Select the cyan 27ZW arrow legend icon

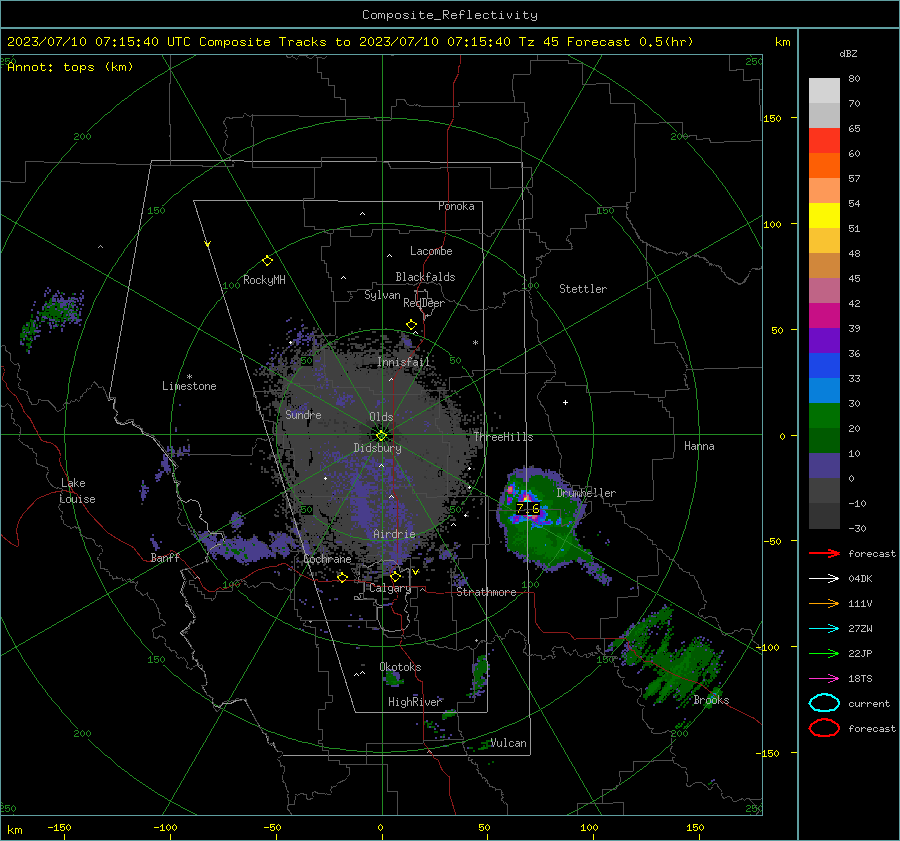tap(824, 629)
